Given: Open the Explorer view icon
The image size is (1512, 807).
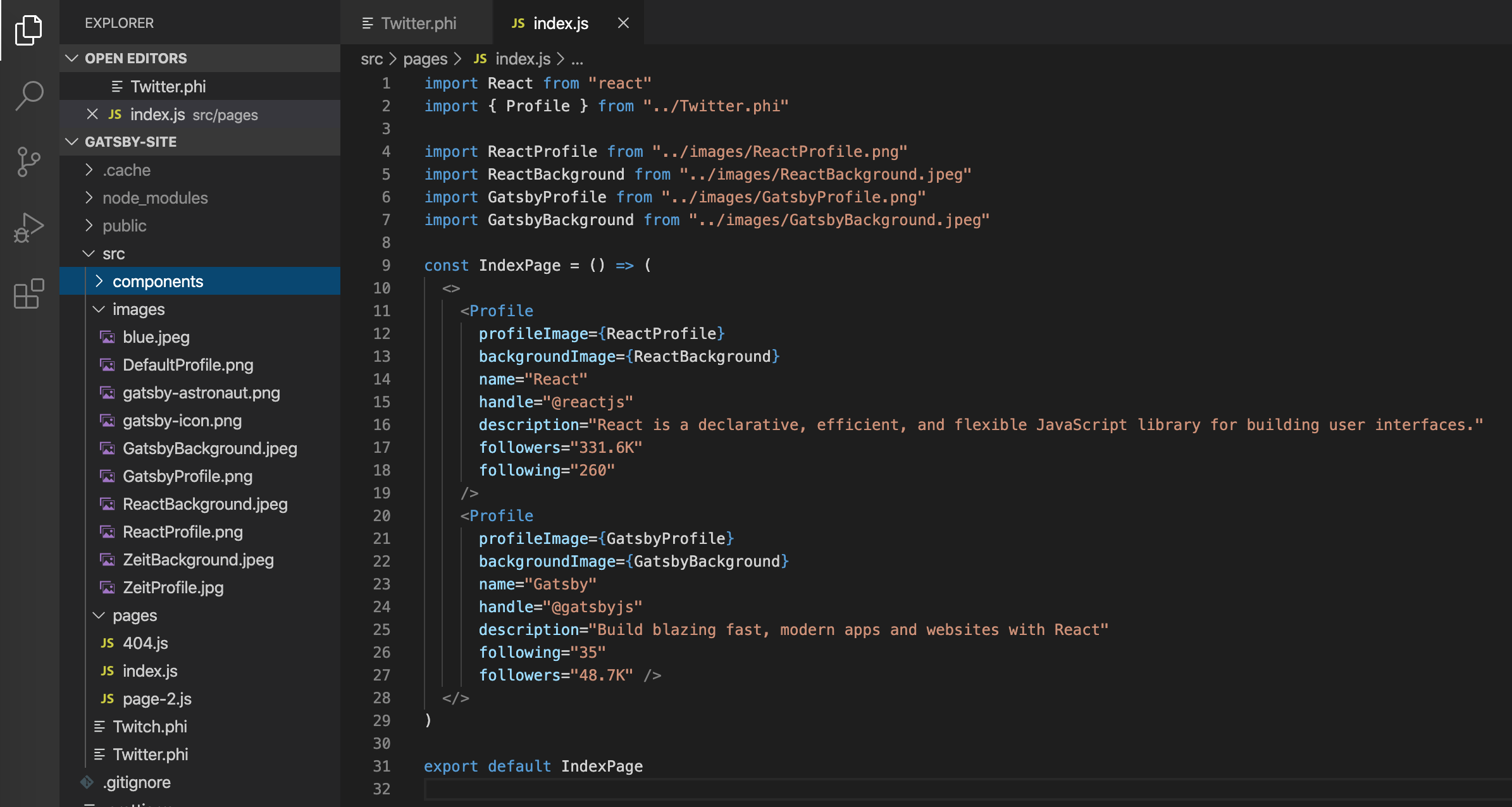Looking at the screenshot, I should point(28,30).
